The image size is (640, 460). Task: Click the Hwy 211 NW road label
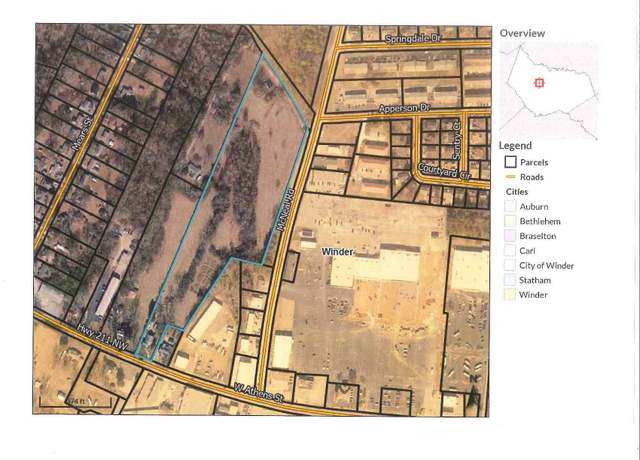[x=102, y=338]
